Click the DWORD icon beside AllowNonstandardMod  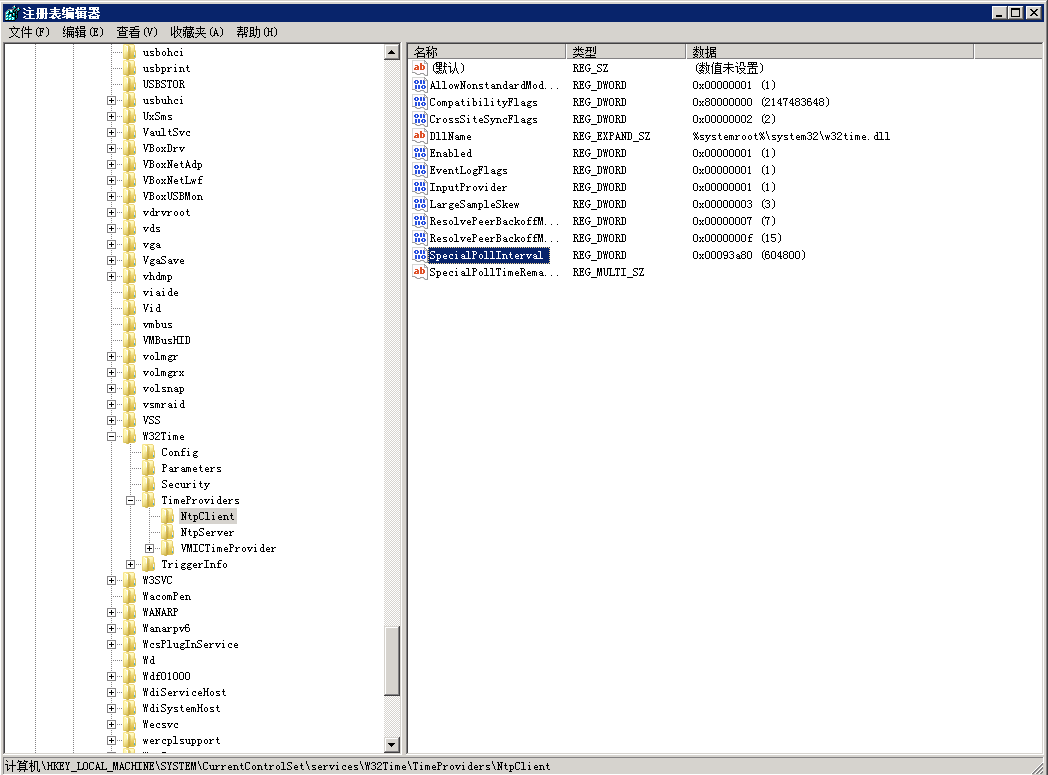420,85
